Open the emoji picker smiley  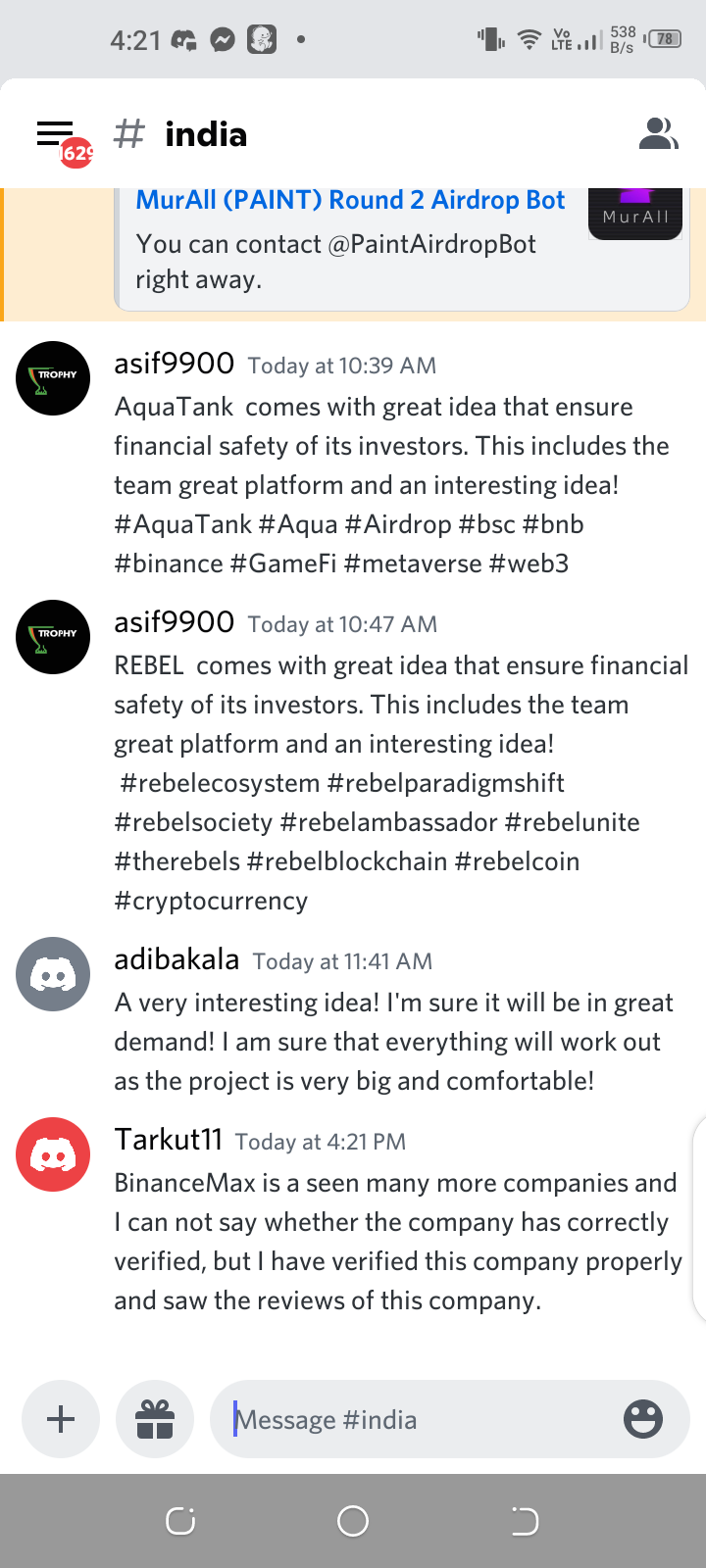643,1419
